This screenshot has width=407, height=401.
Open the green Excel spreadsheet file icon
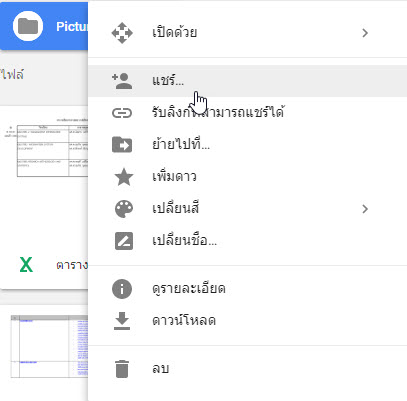[26, 265]
